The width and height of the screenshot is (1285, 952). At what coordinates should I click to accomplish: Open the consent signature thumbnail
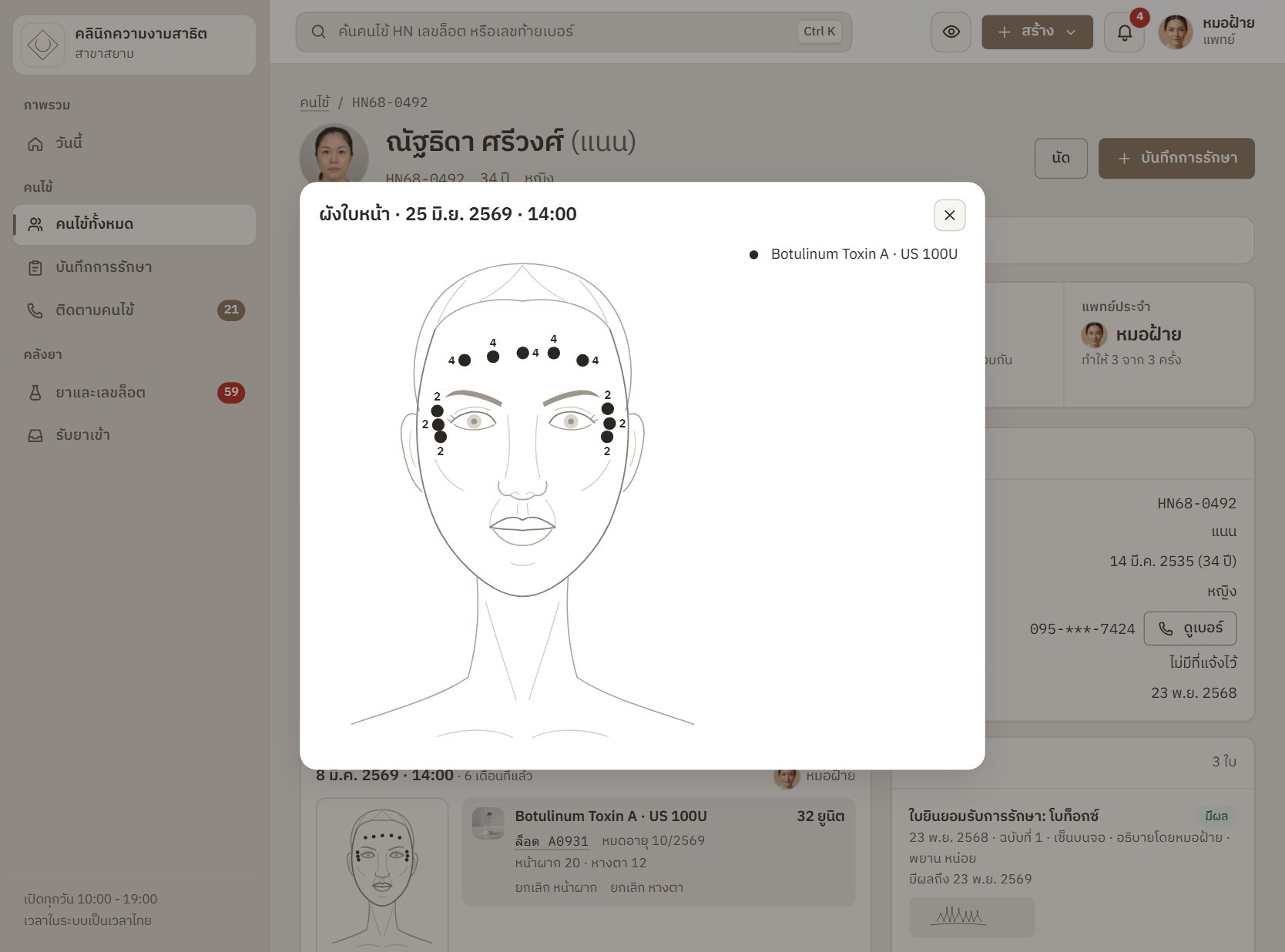coord(971,917)
